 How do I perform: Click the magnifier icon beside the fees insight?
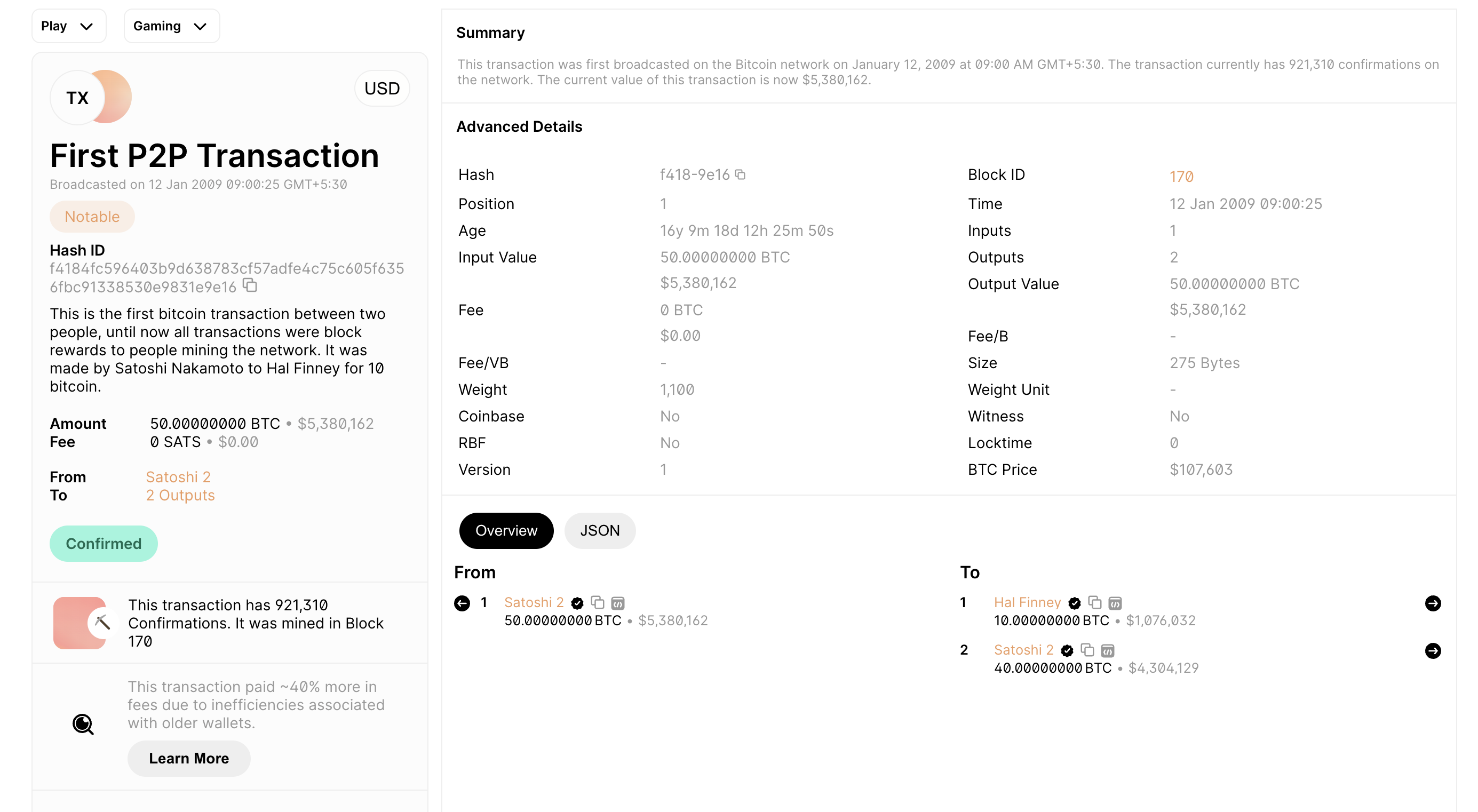pyautogui.click(x=83, y=724)
